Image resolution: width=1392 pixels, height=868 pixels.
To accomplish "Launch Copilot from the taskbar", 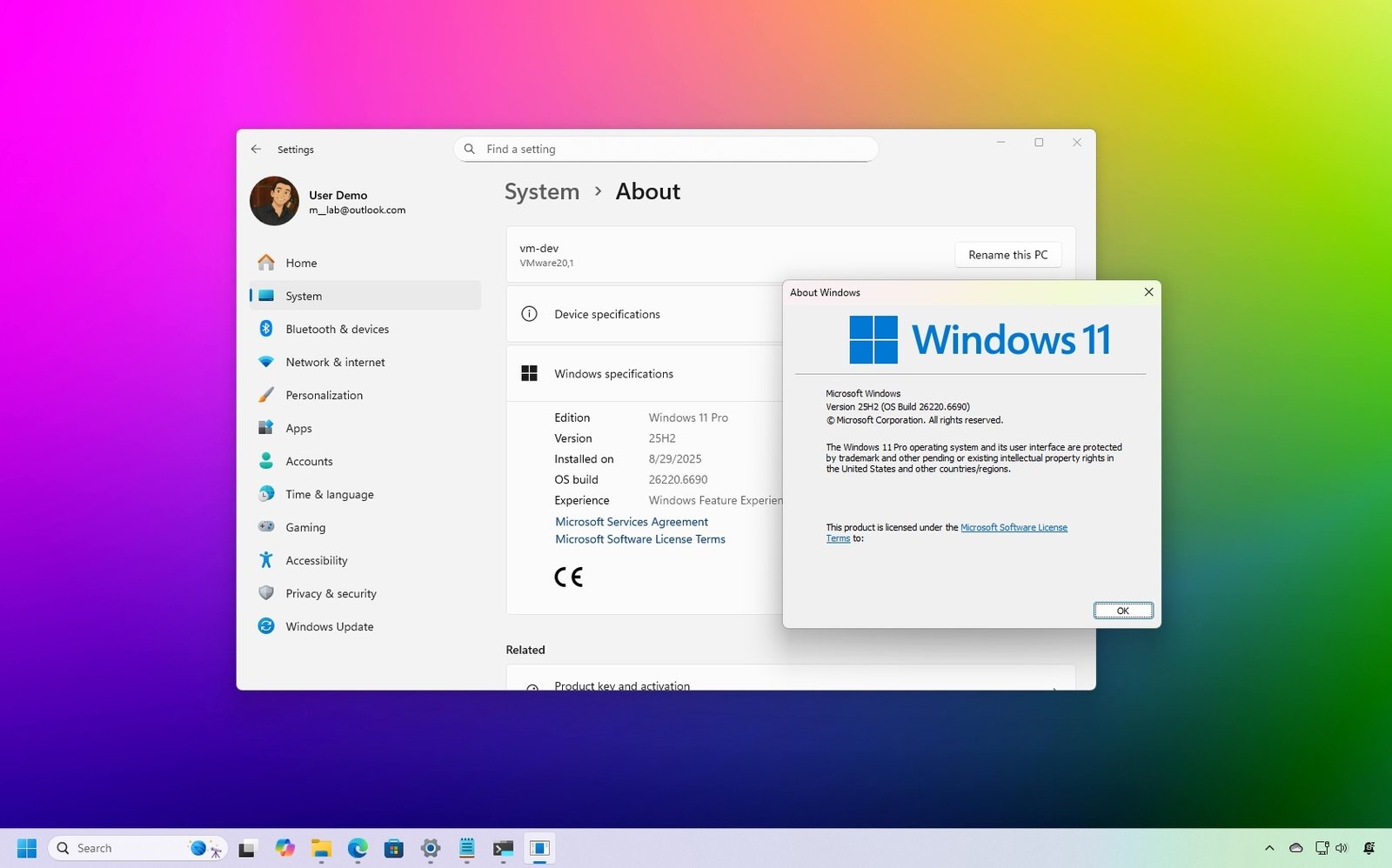I will point(285,848).
